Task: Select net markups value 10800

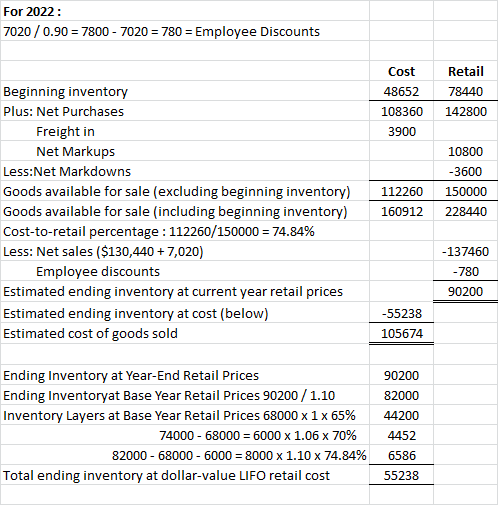Action: (x=465, y=152)
